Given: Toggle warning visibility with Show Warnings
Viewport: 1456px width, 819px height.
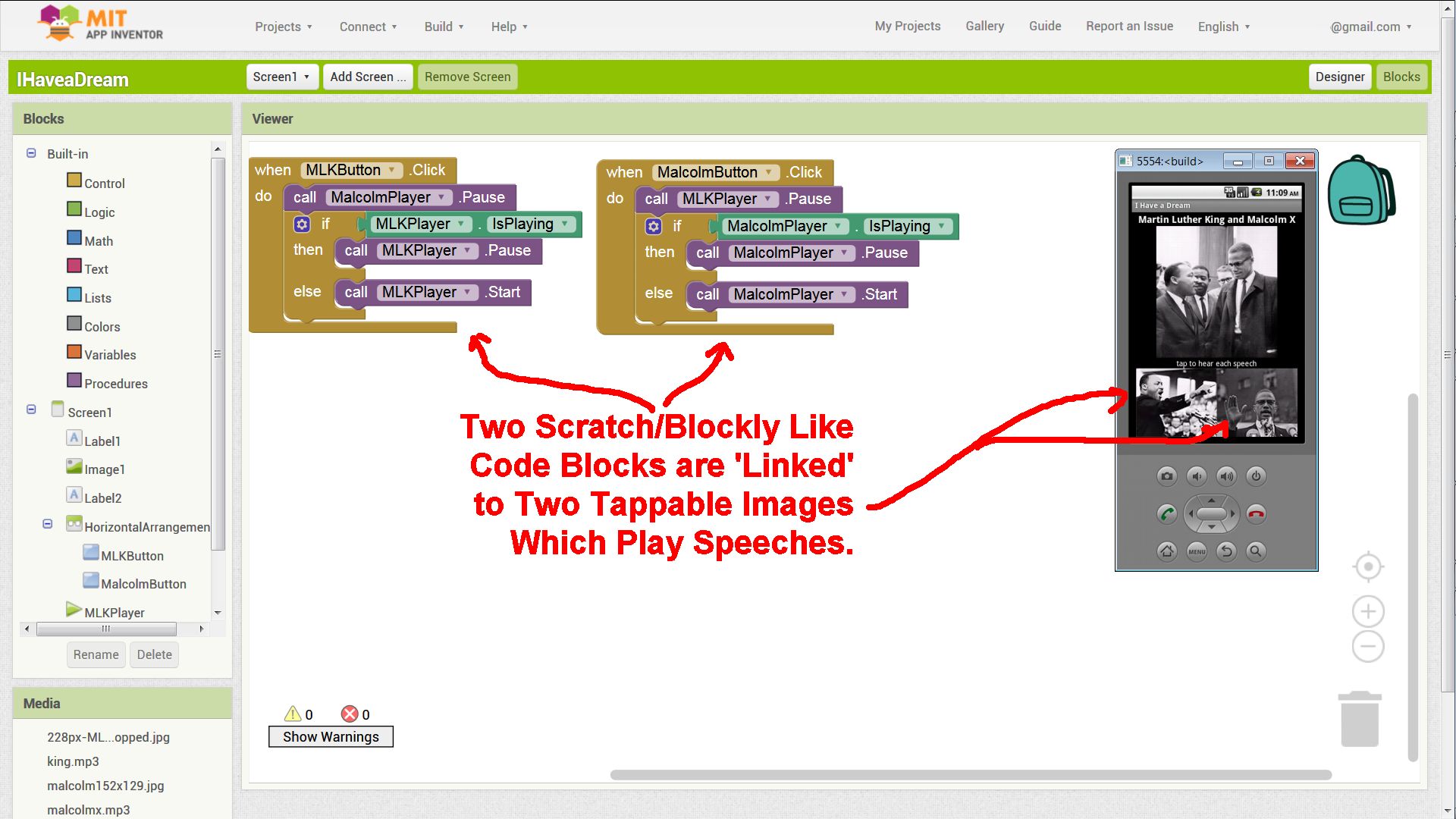Looking at the screenshot, I should (330, 736).
